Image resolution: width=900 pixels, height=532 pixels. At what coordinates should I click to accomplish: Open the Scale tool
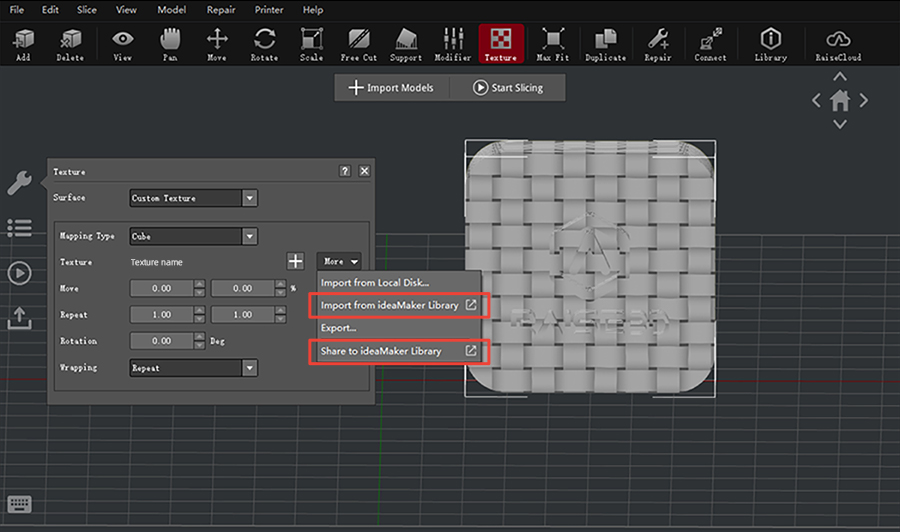click(312, 44)
